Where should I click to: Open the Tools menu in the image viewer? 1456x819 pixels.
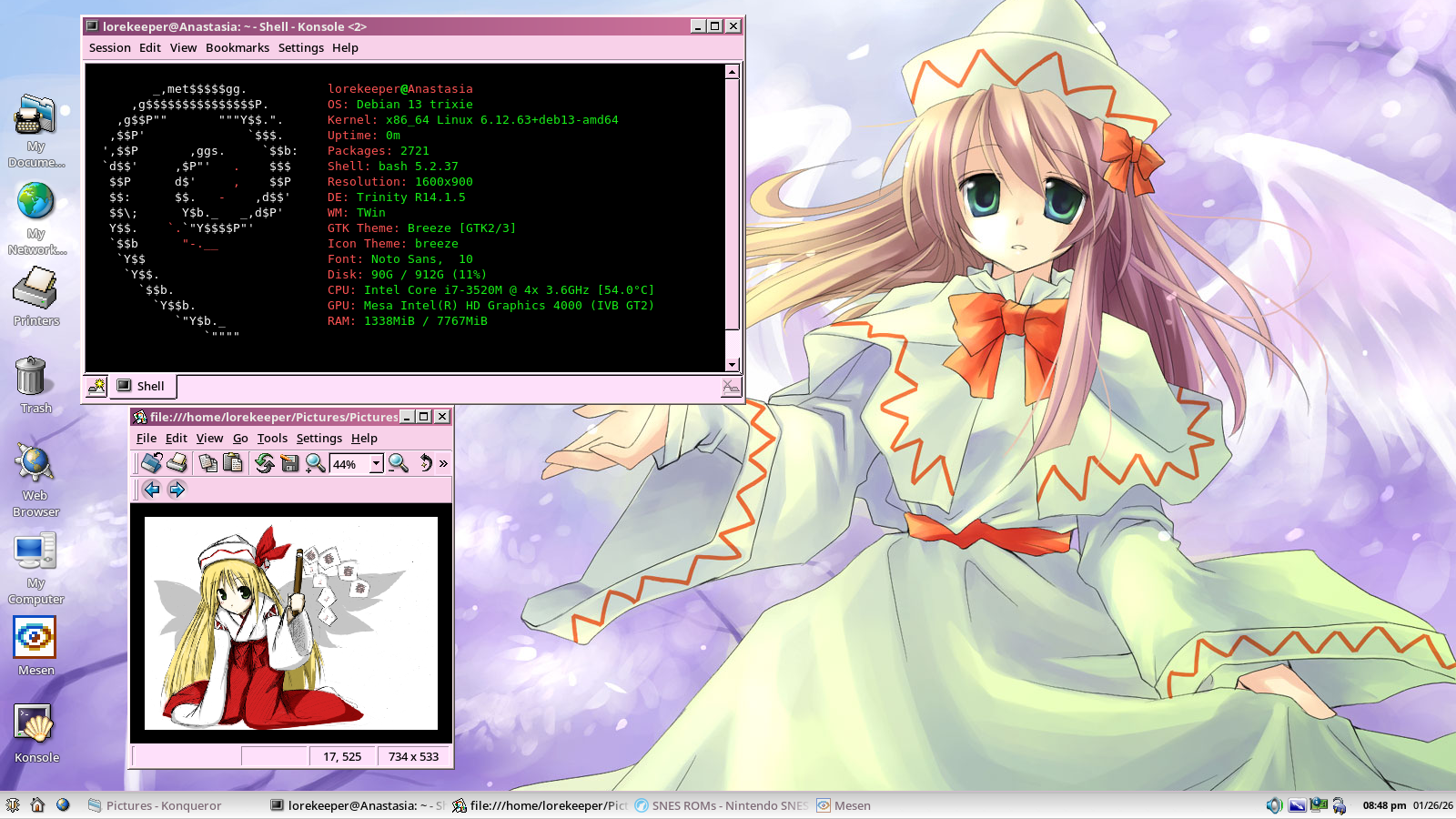272,439
